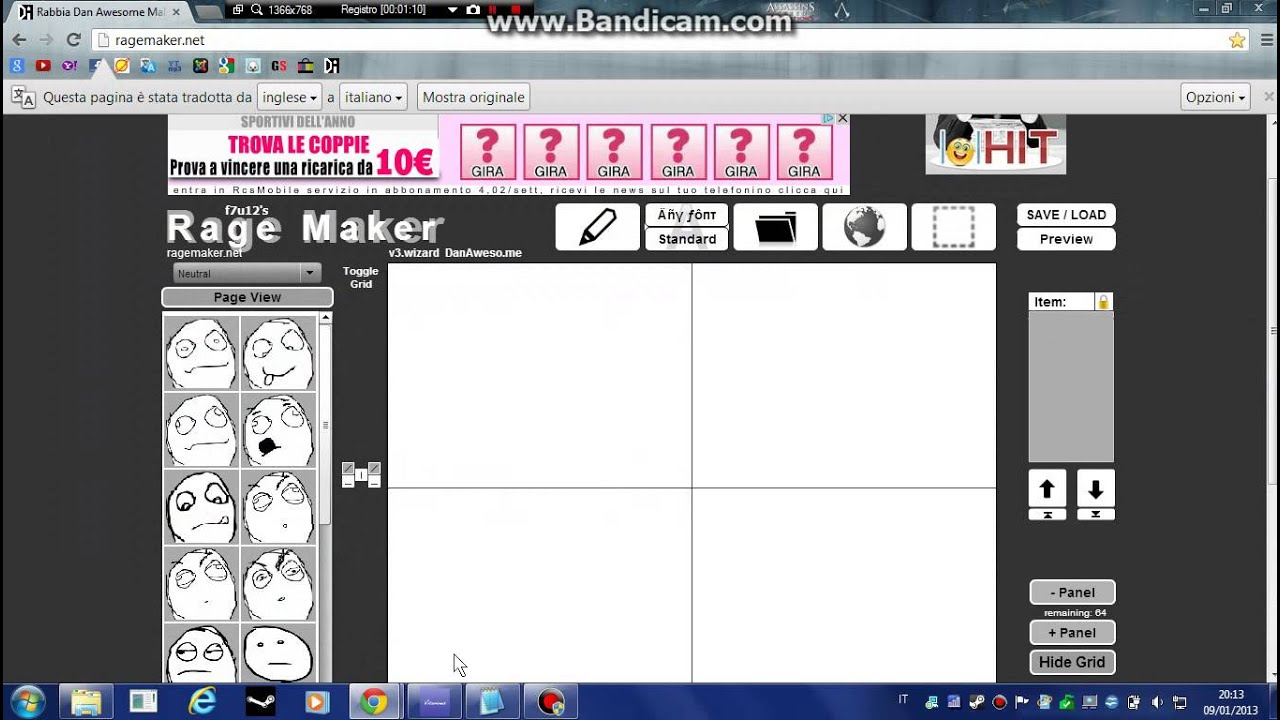Click the Any font text button

coord(687,215)
